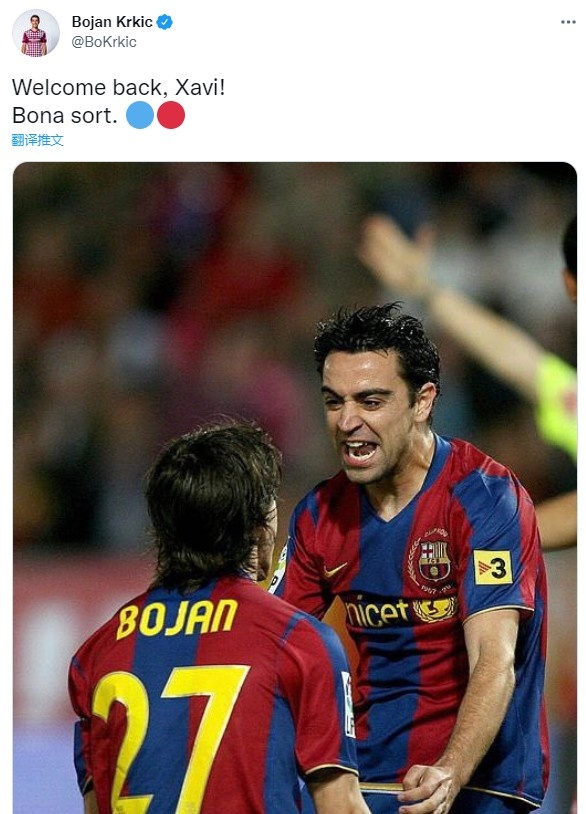The image size is (586, 814).
Task: Open the three-dot more options menu
Action: [568, 22]
